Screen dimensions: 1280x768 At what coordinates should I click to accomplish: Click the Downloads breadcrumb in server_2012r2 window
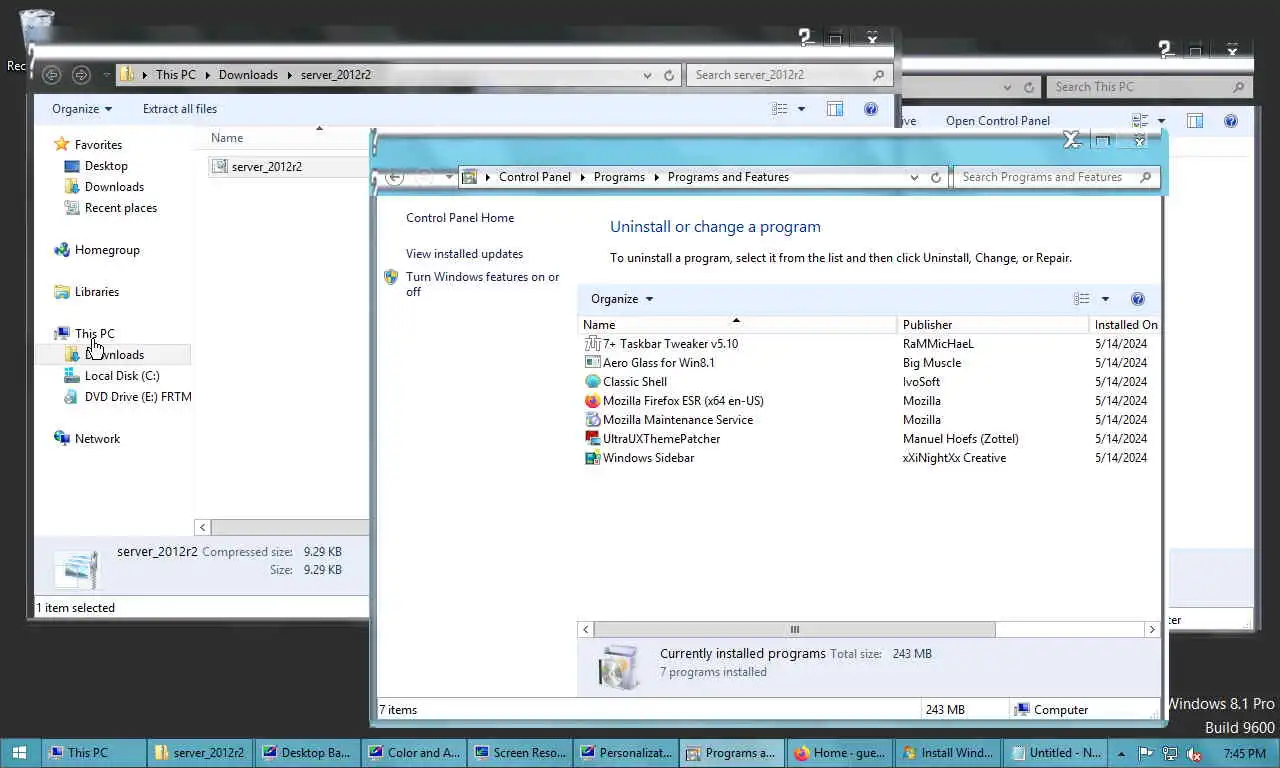tap(248, 75)
